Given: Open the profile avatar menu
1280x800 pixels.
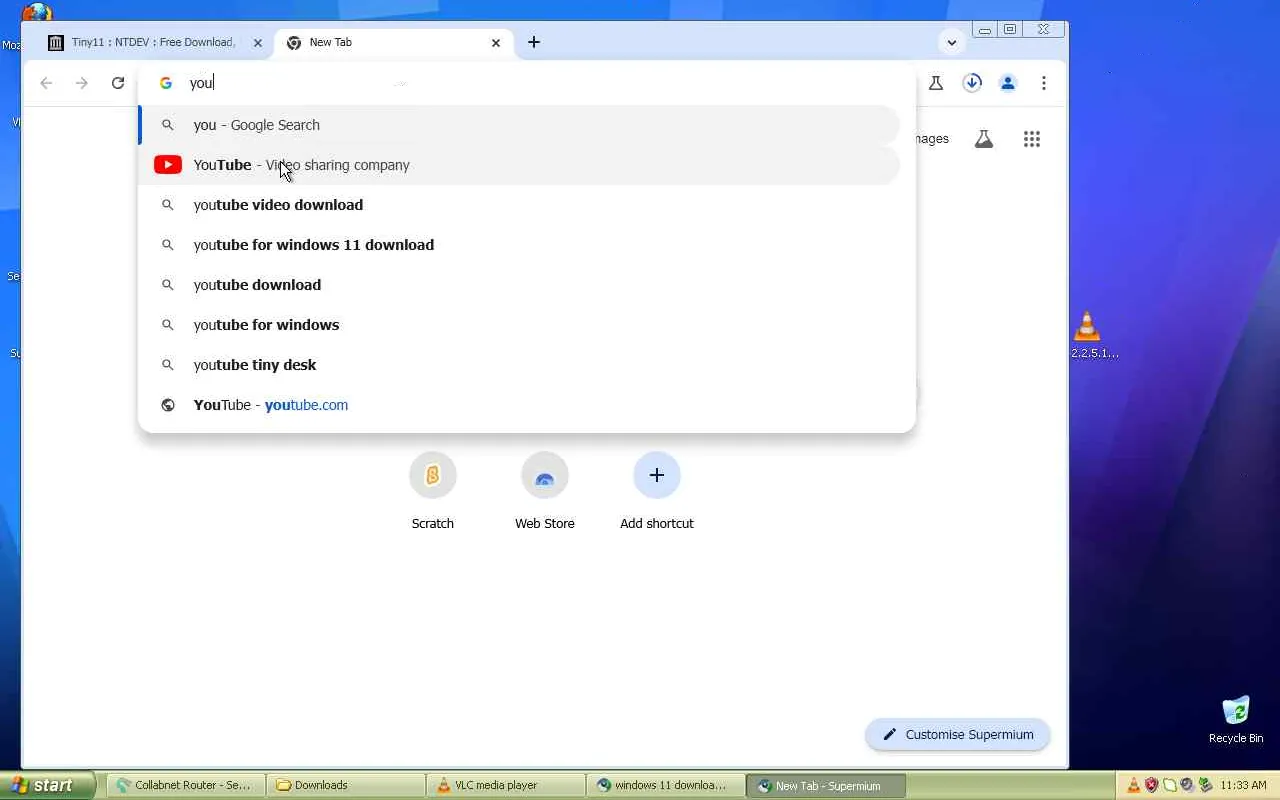Looking at the screenshot, I should (x=1008, y=83).
